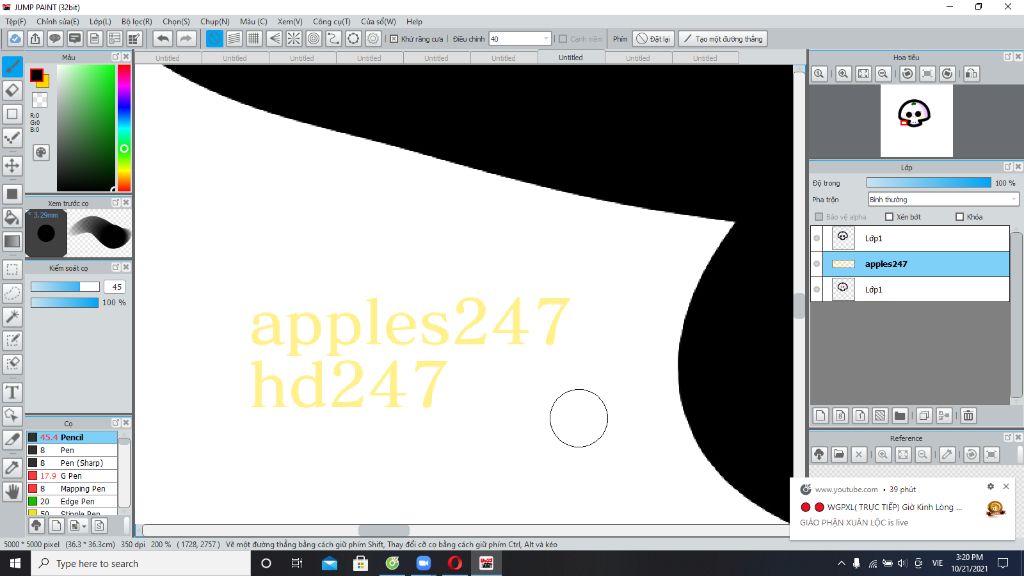Zoom in on the navigator
The width and height of the screenshot is (1024, 576).
843,74
